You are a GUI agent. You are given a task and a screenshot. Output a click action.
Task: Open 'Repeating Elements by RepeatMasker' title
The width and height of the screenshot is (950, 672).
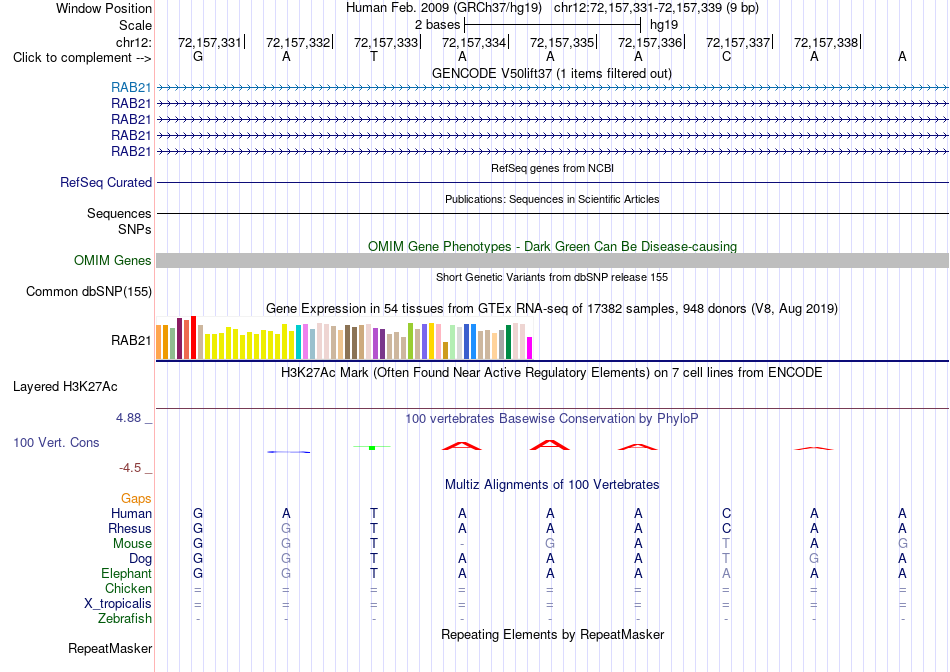tap(552, 634)
